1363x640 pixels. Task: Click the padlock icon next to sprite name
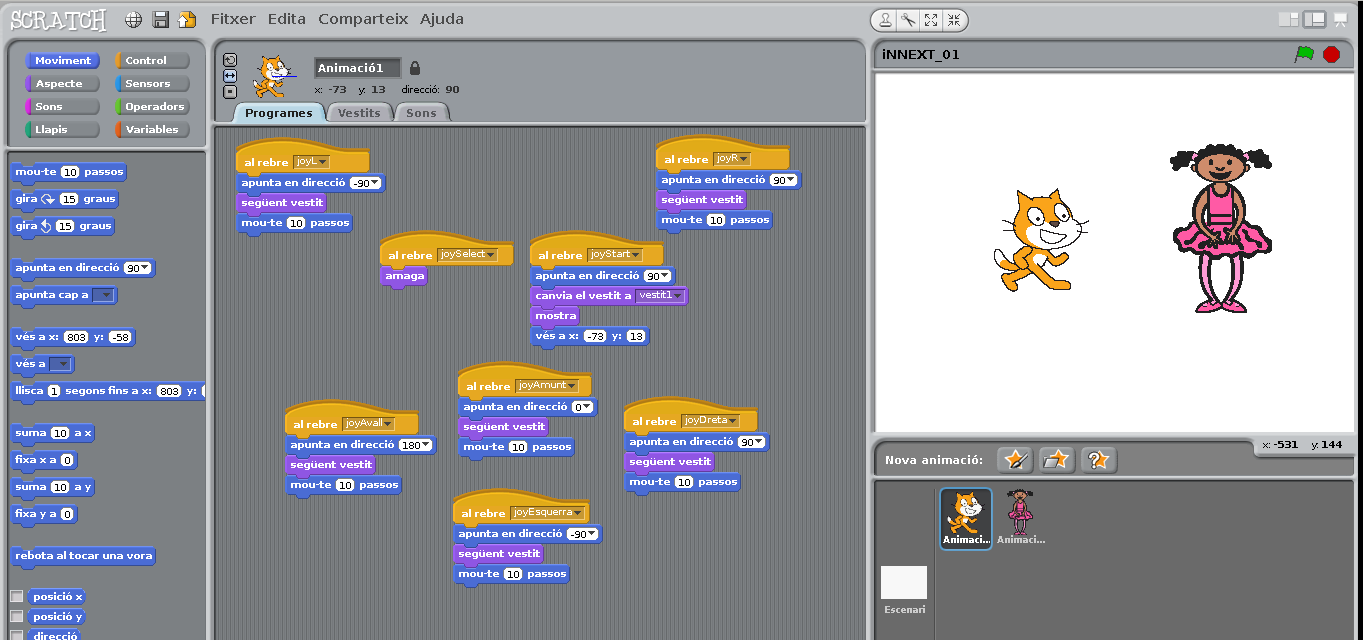click(x=415, y=68)
